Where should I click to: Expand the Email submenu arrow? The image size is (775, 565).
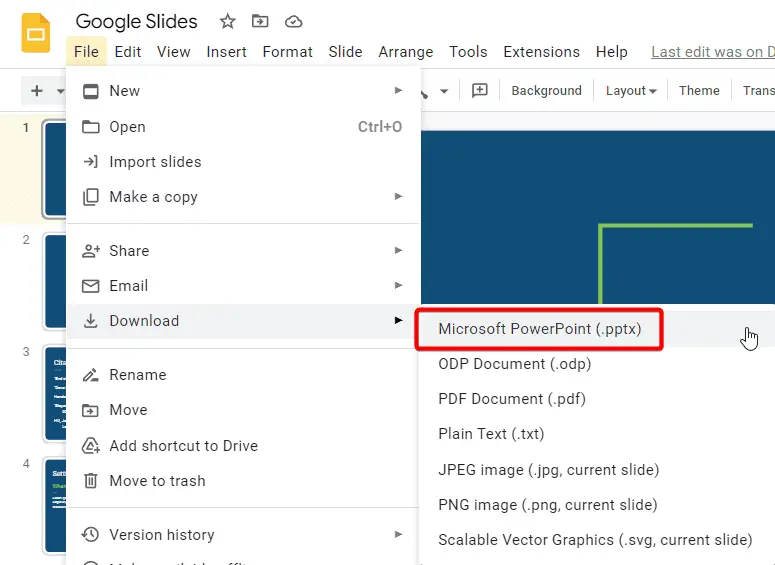pos(398,285)
